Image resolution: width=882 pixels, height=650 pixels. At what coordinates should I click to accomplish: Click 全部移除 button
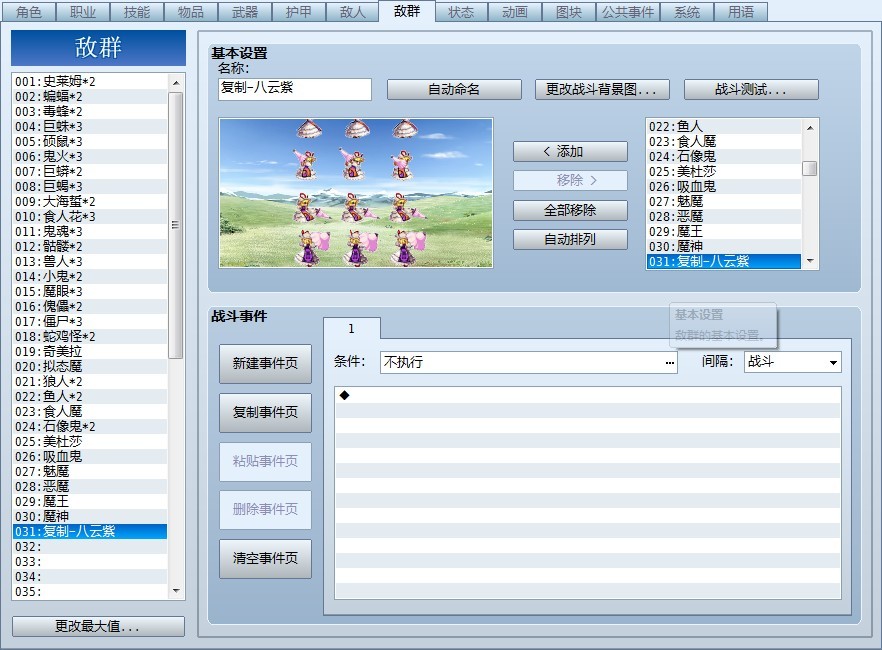click(570, 210)
